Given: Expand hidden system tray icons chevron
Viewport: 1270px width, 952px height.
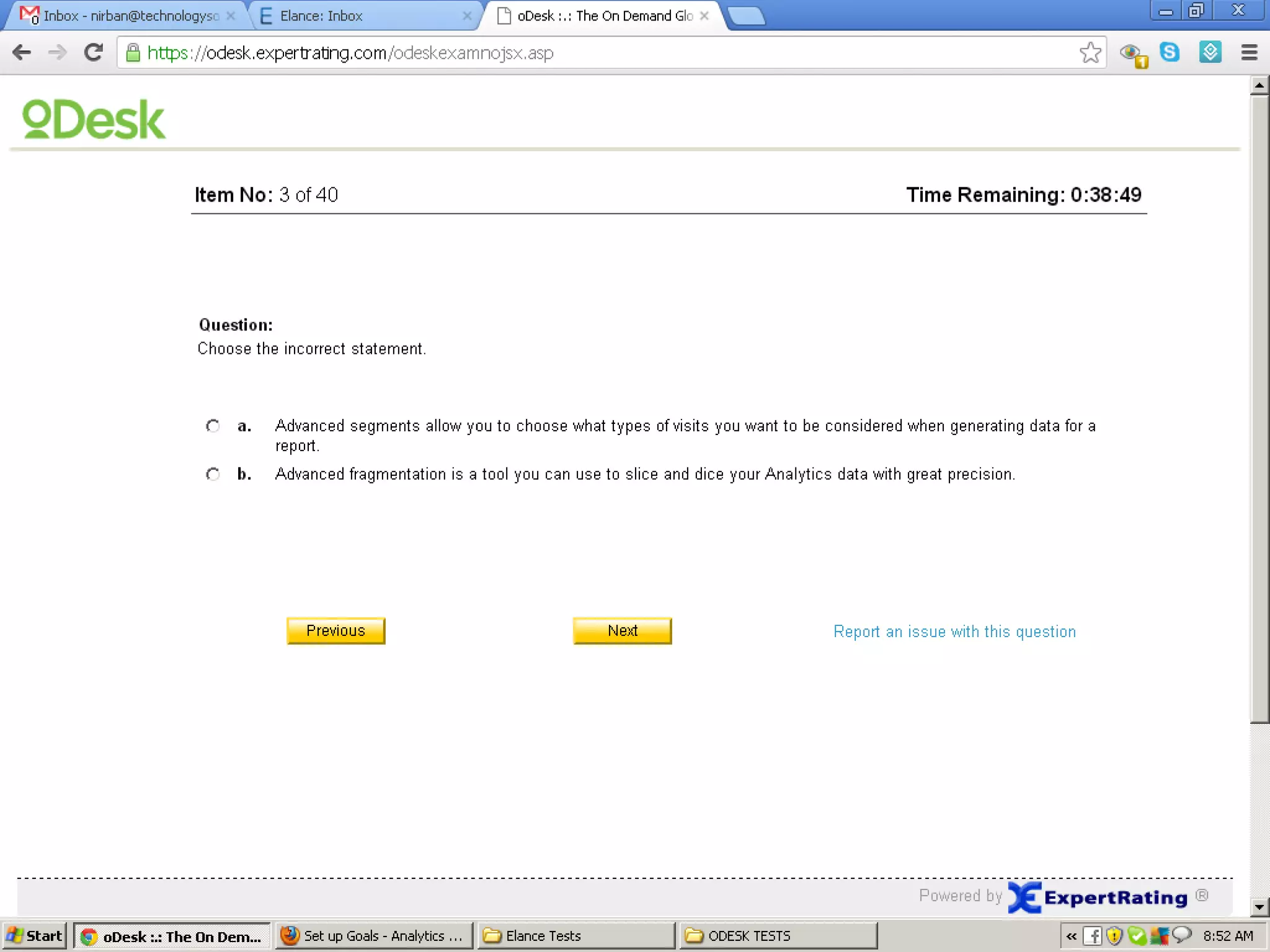Looking at the screenshot, I should [1071, 936].
